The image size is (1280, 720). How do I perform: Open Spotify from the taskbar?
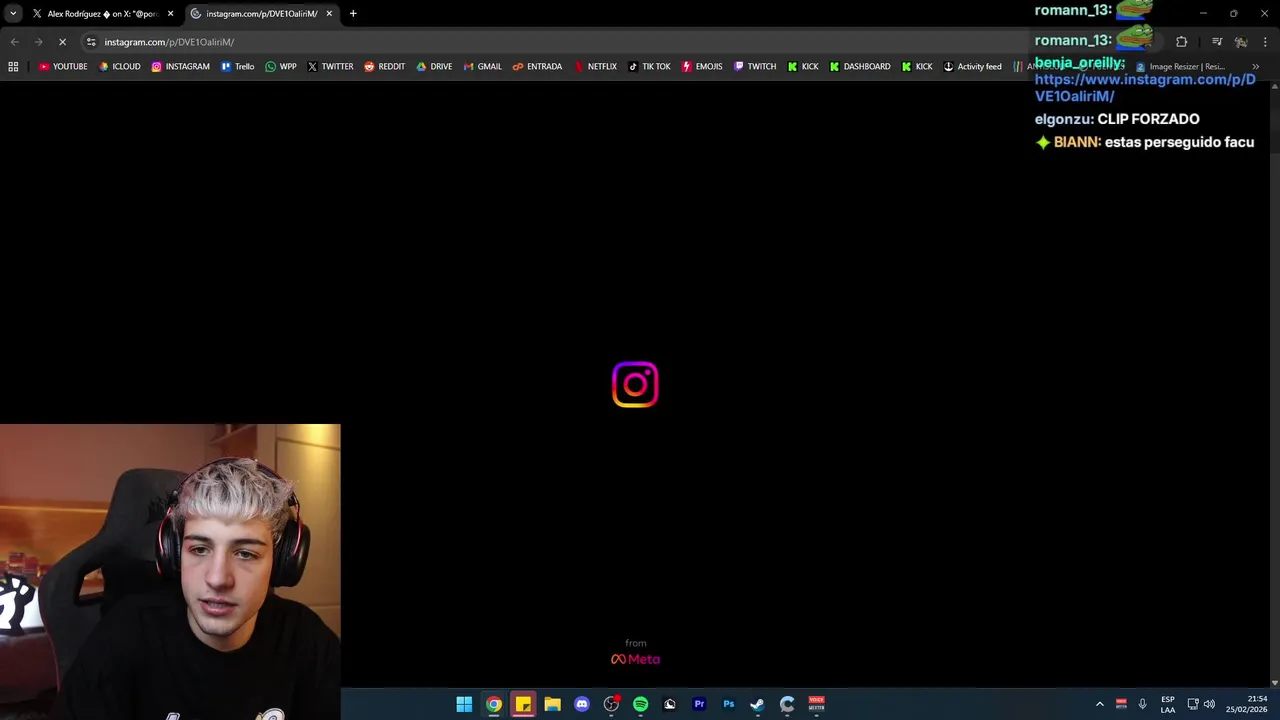tap(640, 704)
